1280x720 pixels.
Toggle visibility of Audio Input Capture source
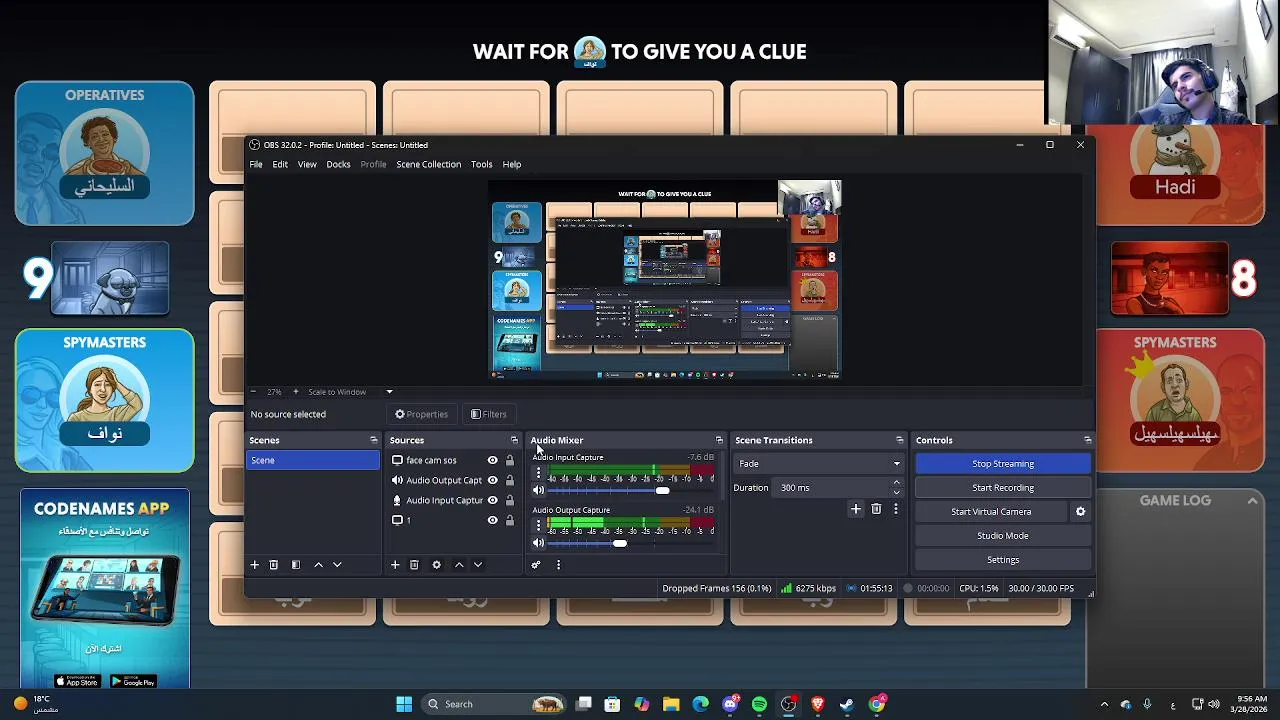point(492,500)
